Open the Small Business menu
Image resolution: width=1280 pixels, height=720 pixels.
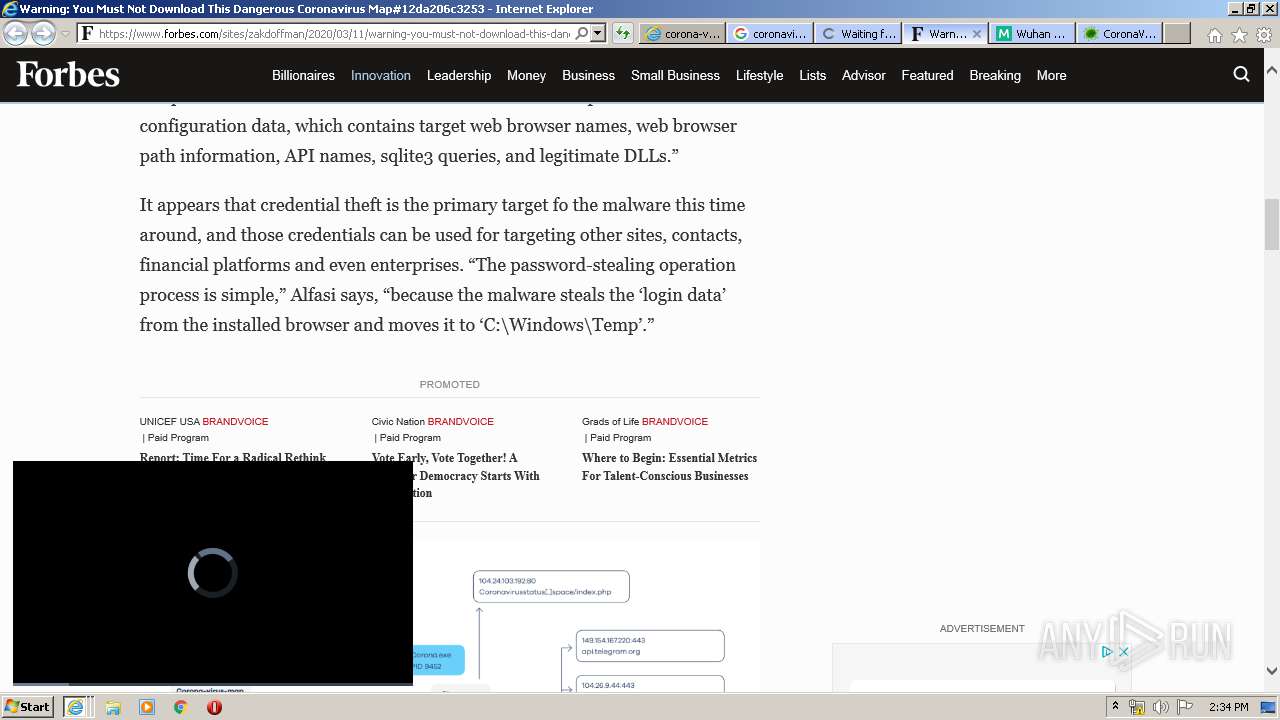pos(675,75)
